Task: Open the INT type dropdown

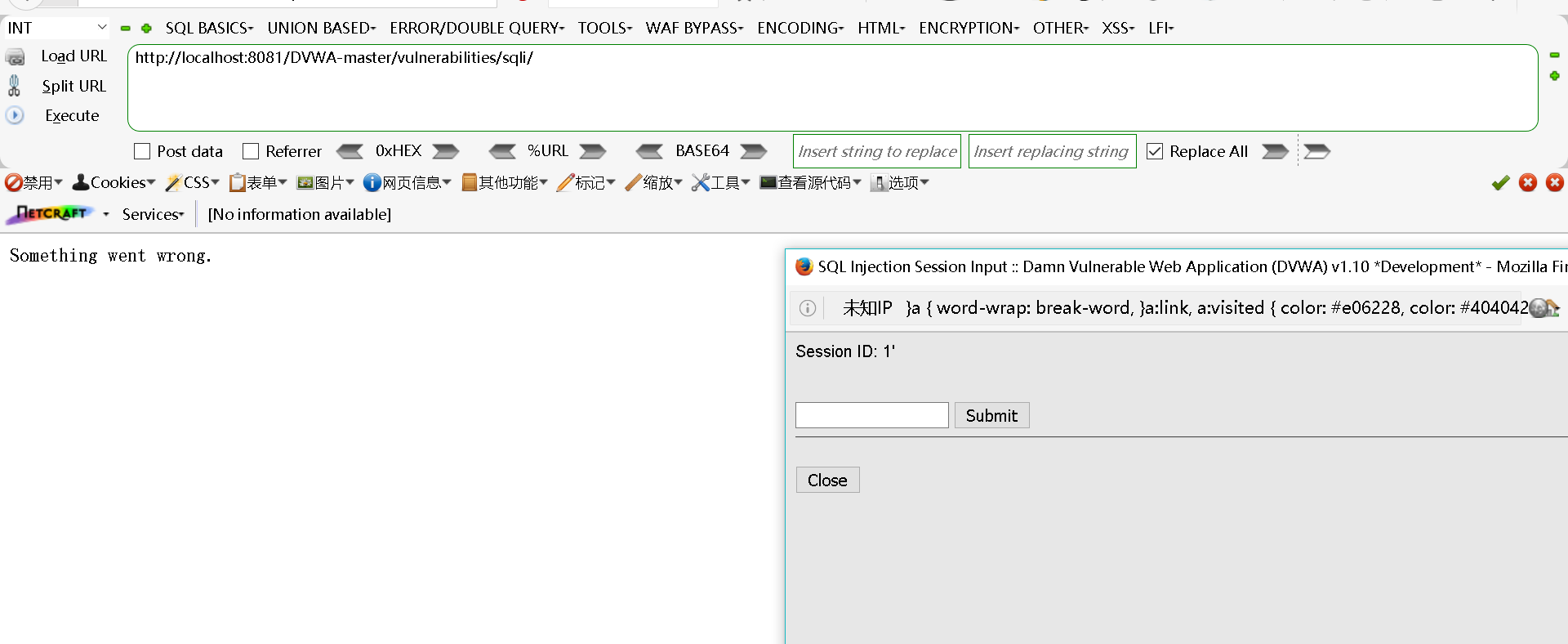Action: tap(56, 28)
